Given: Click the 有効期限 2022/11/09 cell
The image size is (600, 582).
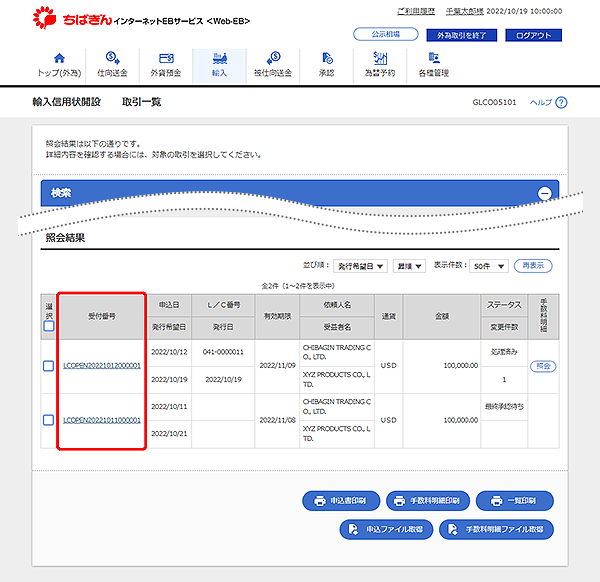Looking at the screenshot, I should point(277,366).
